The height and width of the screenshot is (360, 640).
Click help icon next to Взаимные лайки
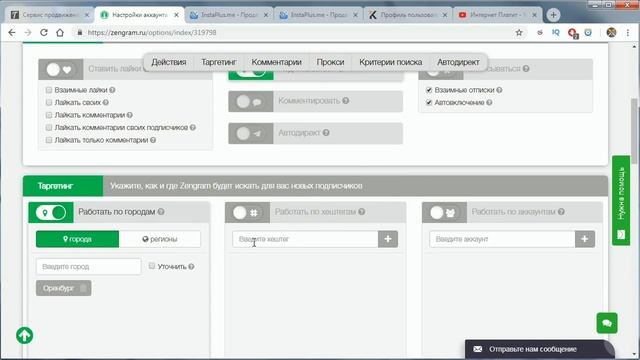point(112,90)
